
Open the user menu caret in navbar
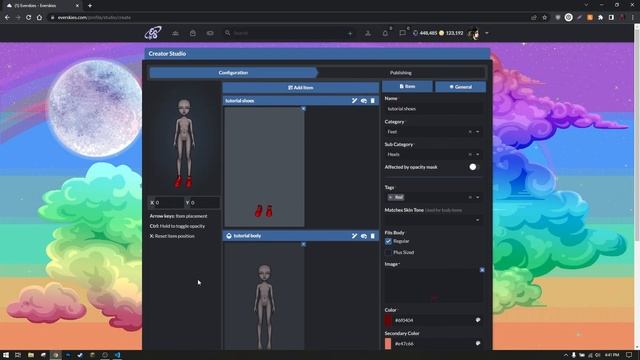(x=487, y=33)
